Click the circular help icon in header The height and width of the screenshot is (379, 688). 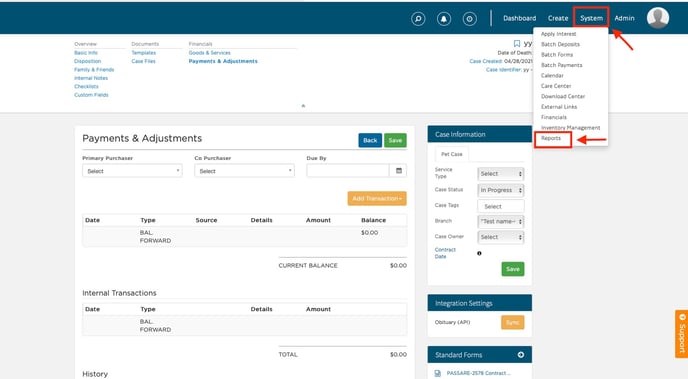(469, 19)
